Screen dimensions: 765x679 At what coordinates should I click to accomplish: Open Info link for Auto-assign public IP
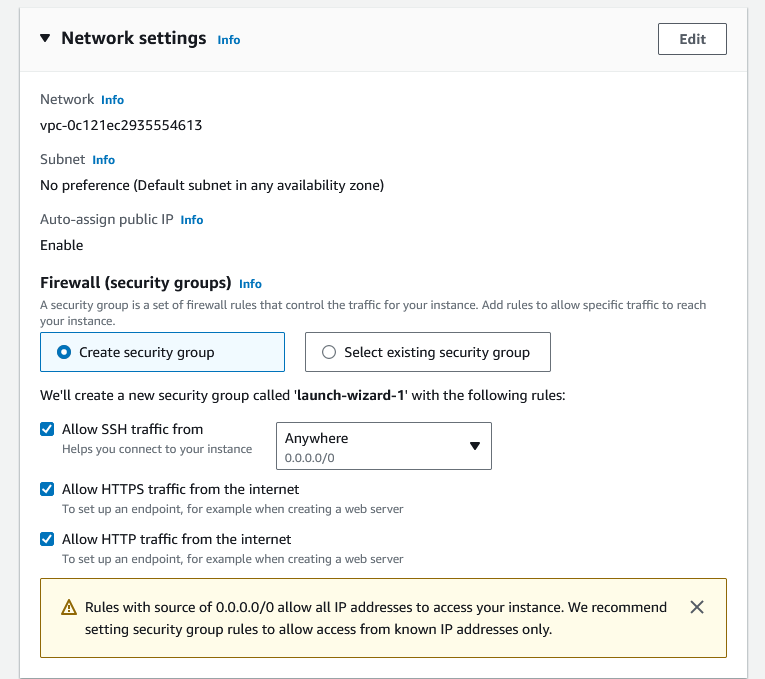pos(192,220)
